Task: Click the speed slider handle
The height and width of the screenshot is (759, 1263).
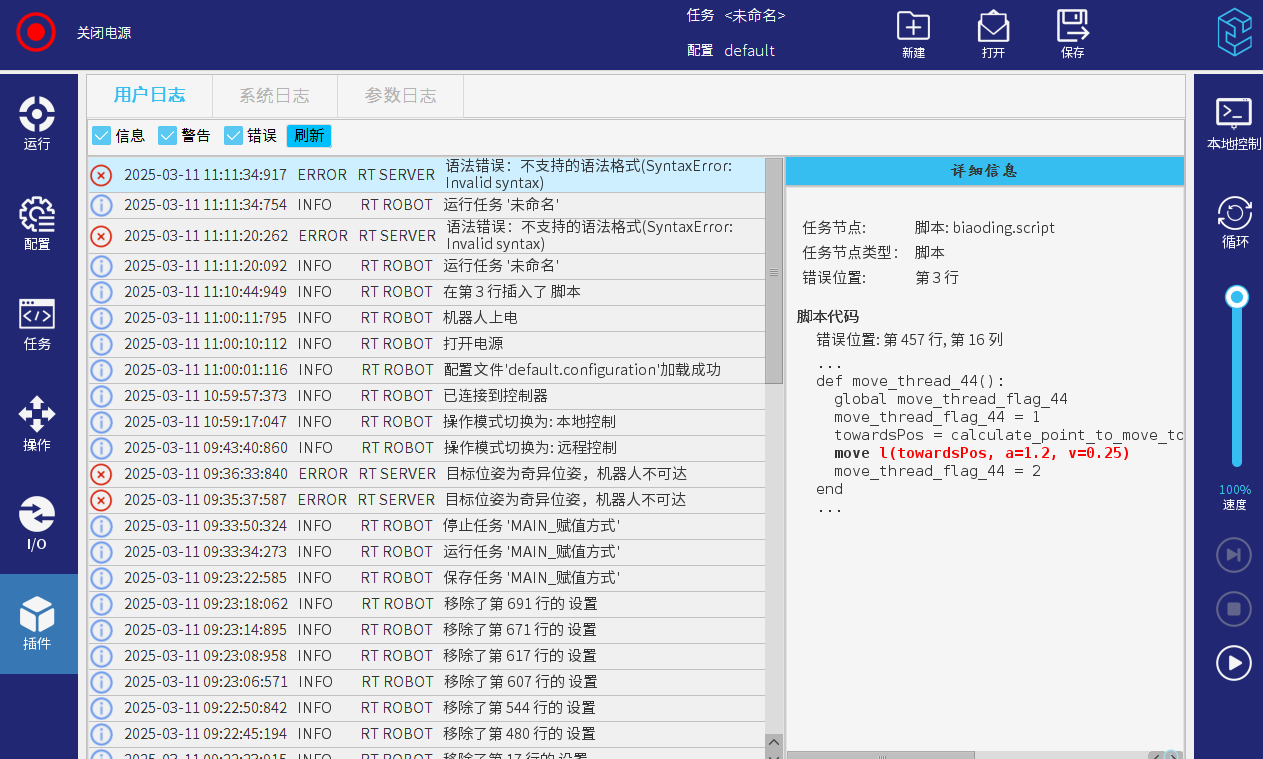Action: [1237, 297]
